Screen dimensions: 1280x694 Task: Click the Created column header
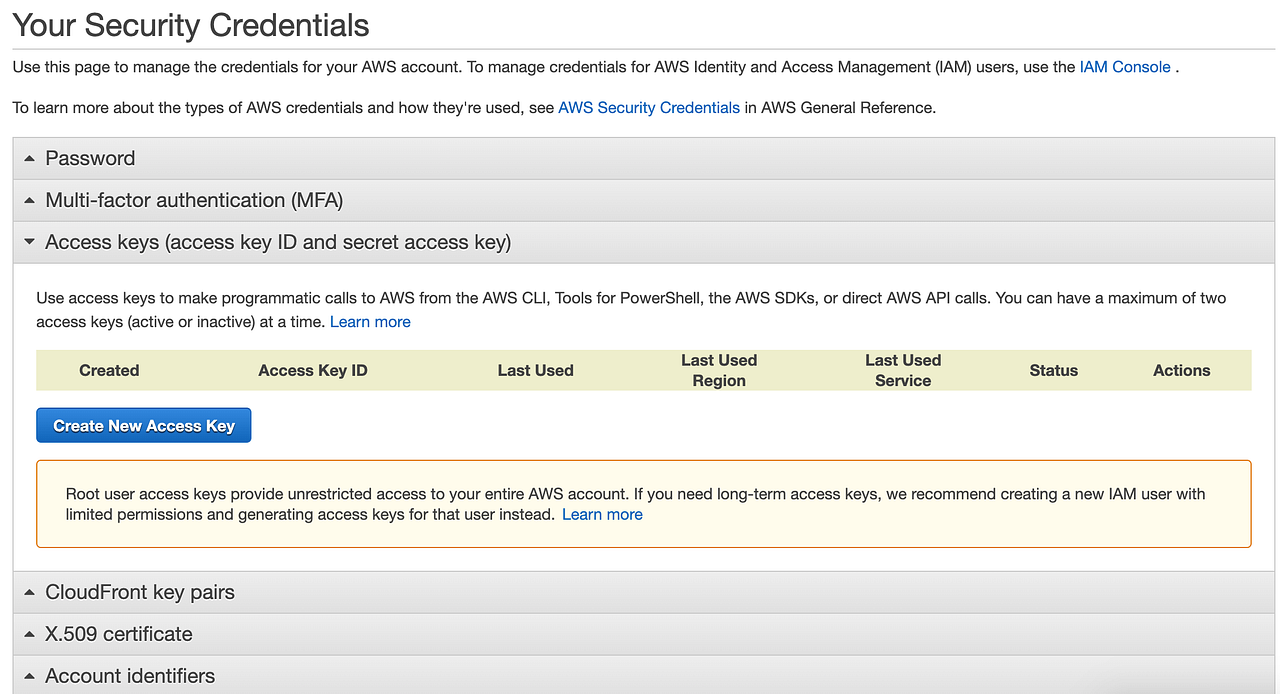tap(109, 371)
